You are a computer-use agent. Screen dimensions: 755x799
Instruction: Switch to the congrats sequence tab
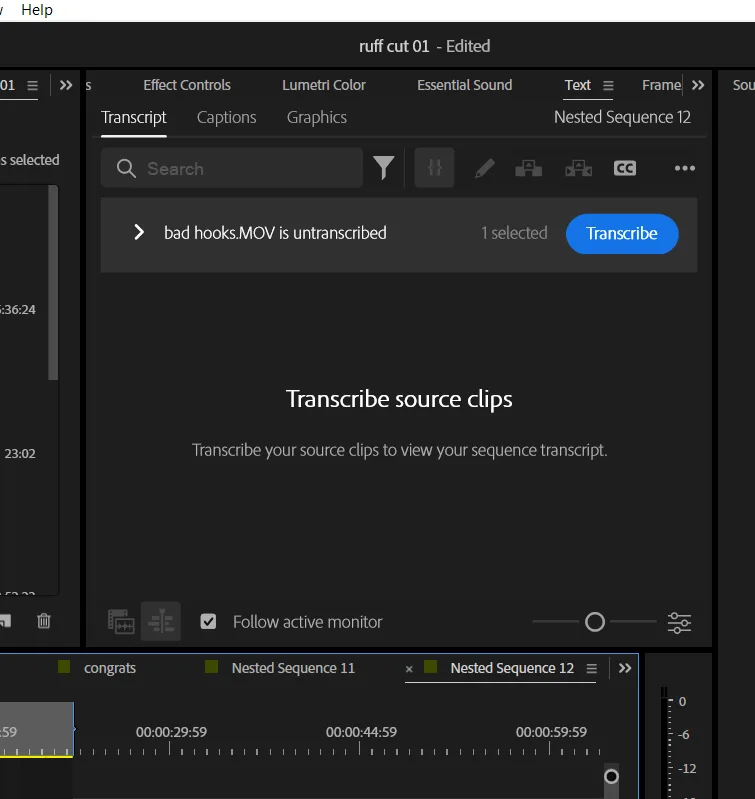[110, 668]
